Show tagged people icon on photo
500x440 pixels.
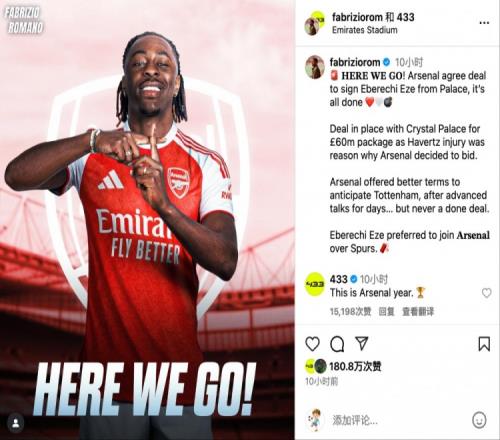click(x=16, y=423)
